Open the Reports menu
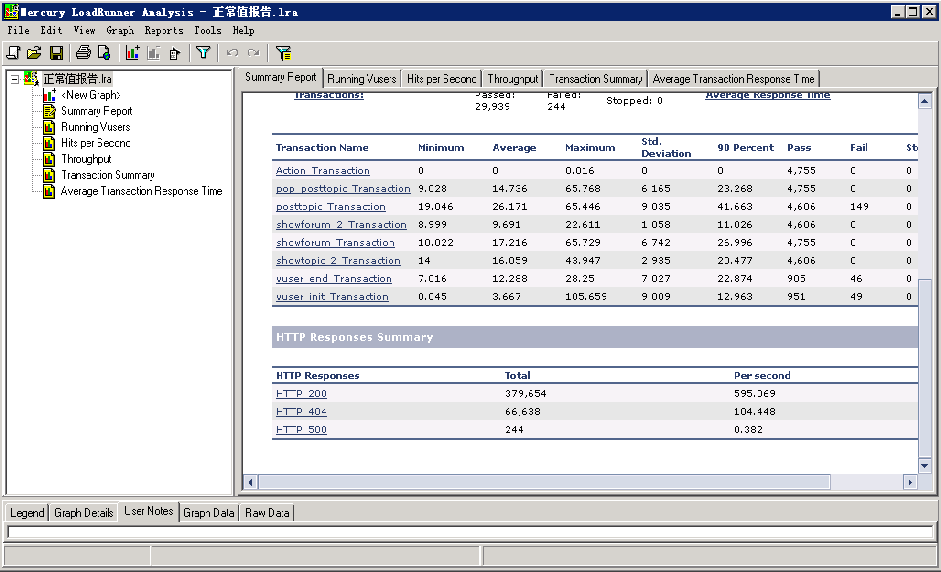941x572 pixels. coord(163,30)
